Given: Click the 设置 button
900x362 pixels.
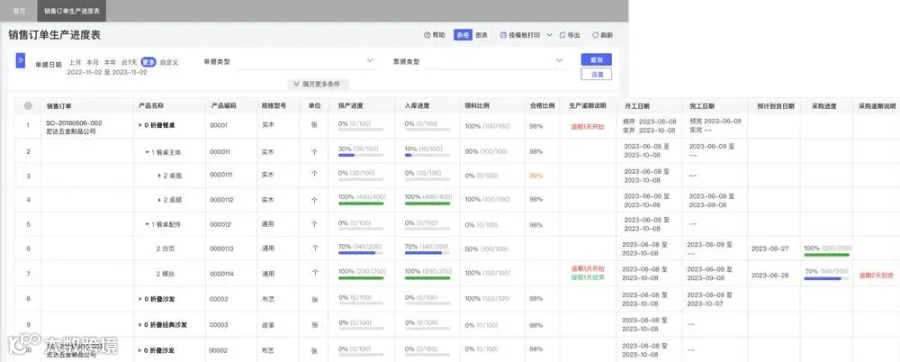Looking at the screenshot, I should click(596, 74).
